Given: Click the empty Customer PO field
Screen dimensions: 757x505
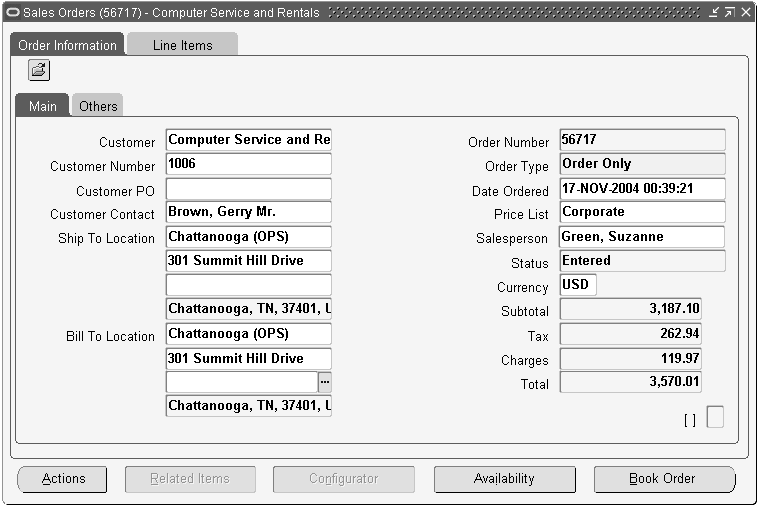Looking at the screenshot, I should (249, 189).
